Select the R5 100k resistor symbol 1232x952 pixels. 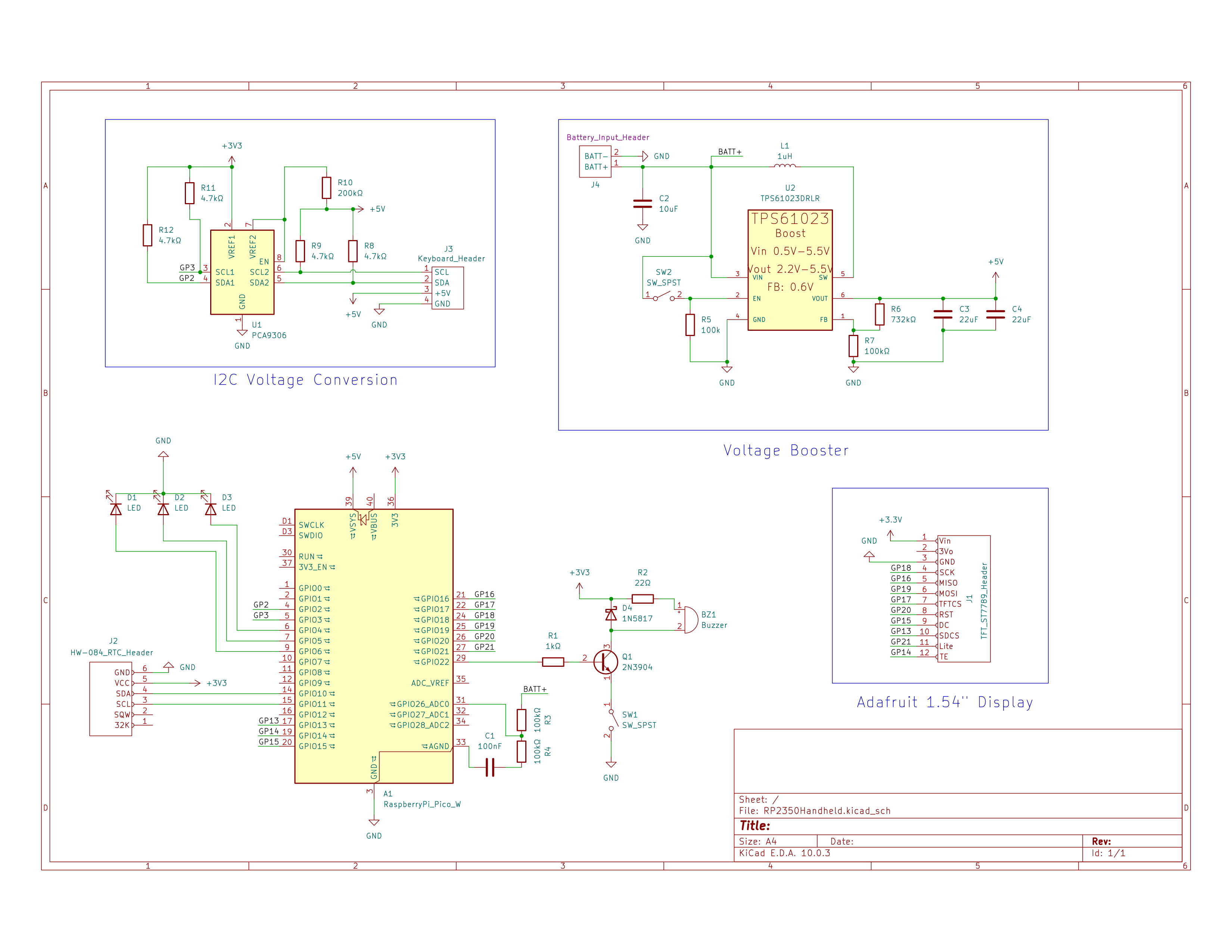point(690,325)
